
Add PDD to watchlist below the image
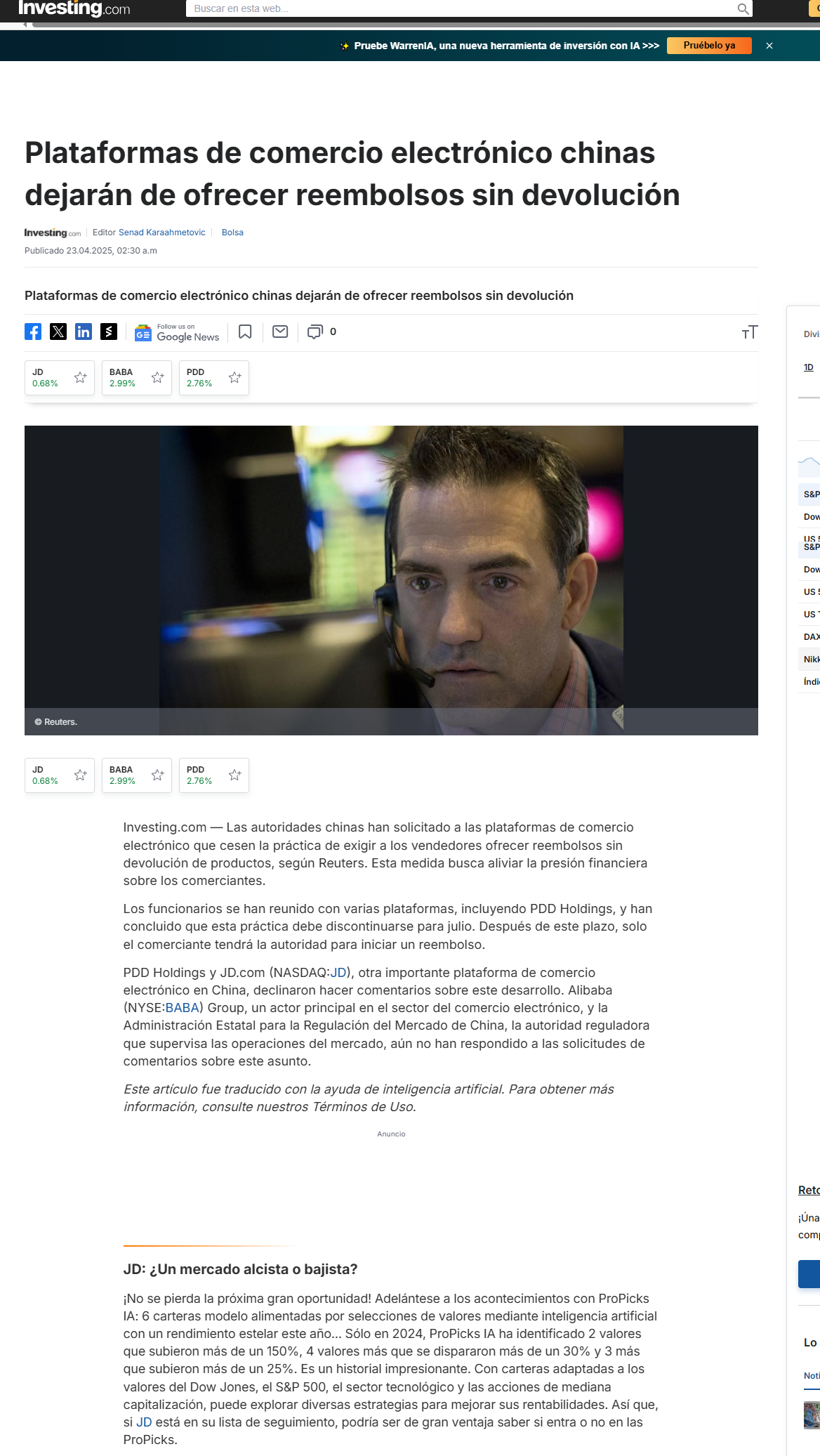click(x=235, y=775)
